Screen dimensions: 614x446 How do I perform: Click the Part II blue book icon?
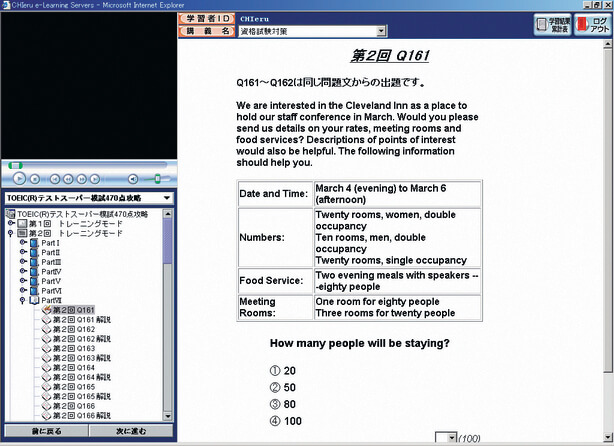pyautogui.click(x=34, y=253)
